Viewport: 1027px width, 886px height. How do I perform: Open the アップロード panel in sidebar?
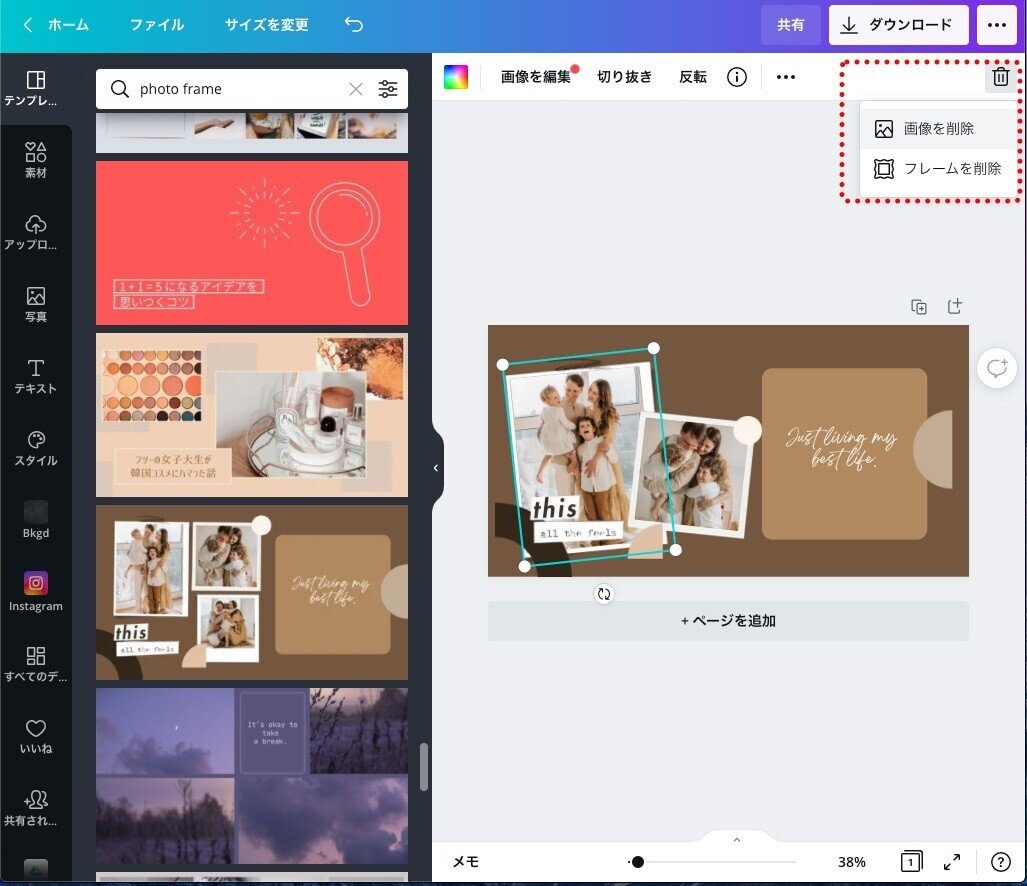pos(35,230)
